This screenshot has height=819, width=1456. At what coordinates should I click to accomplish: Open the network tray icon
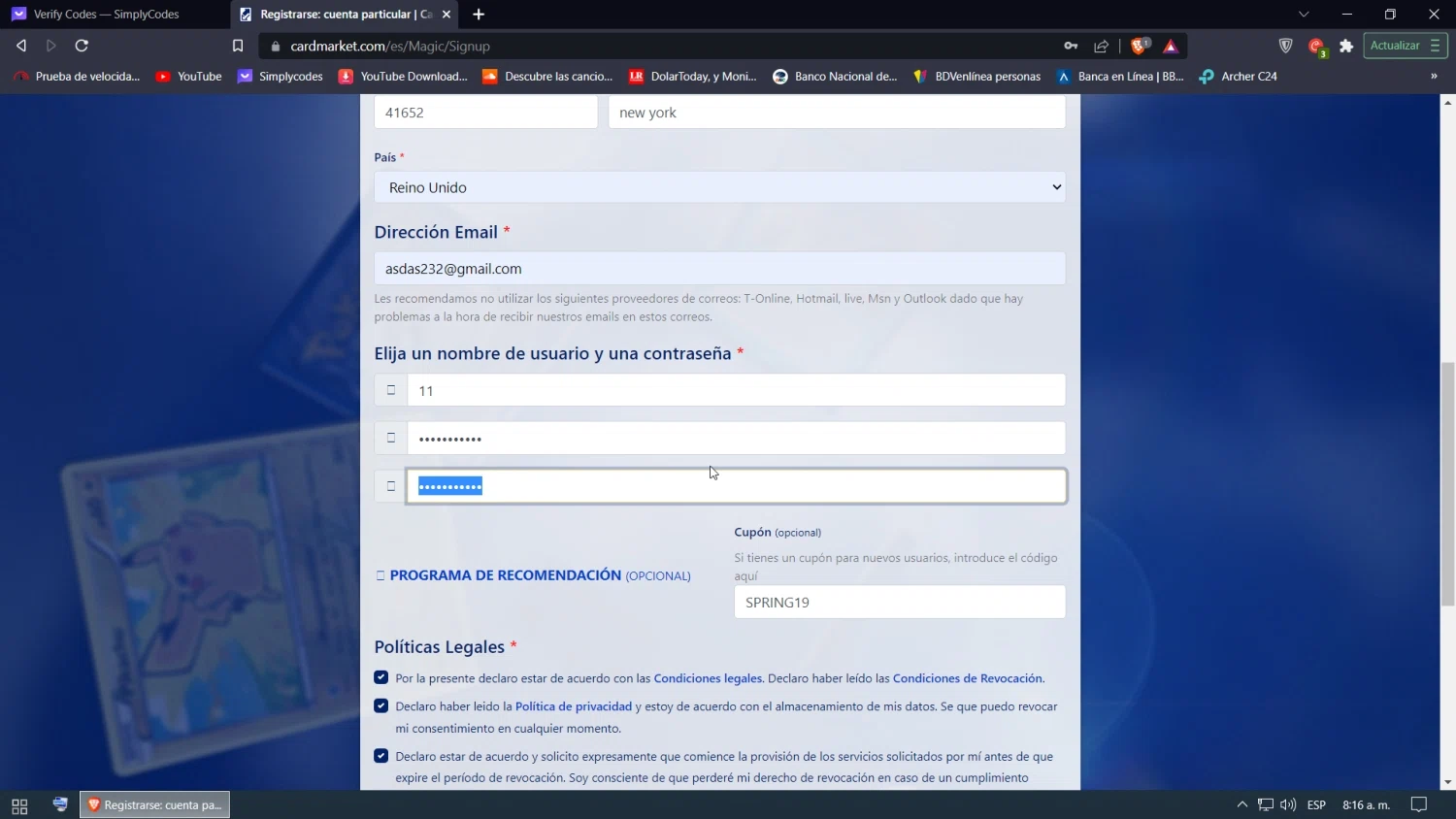[x=1265, y=804]
